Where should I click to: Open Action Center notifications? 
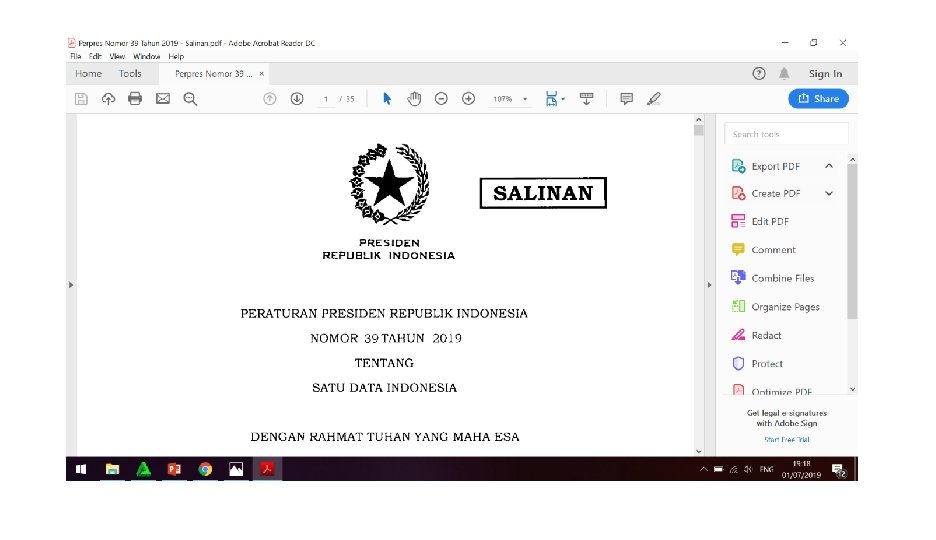[x=839, y=470]
